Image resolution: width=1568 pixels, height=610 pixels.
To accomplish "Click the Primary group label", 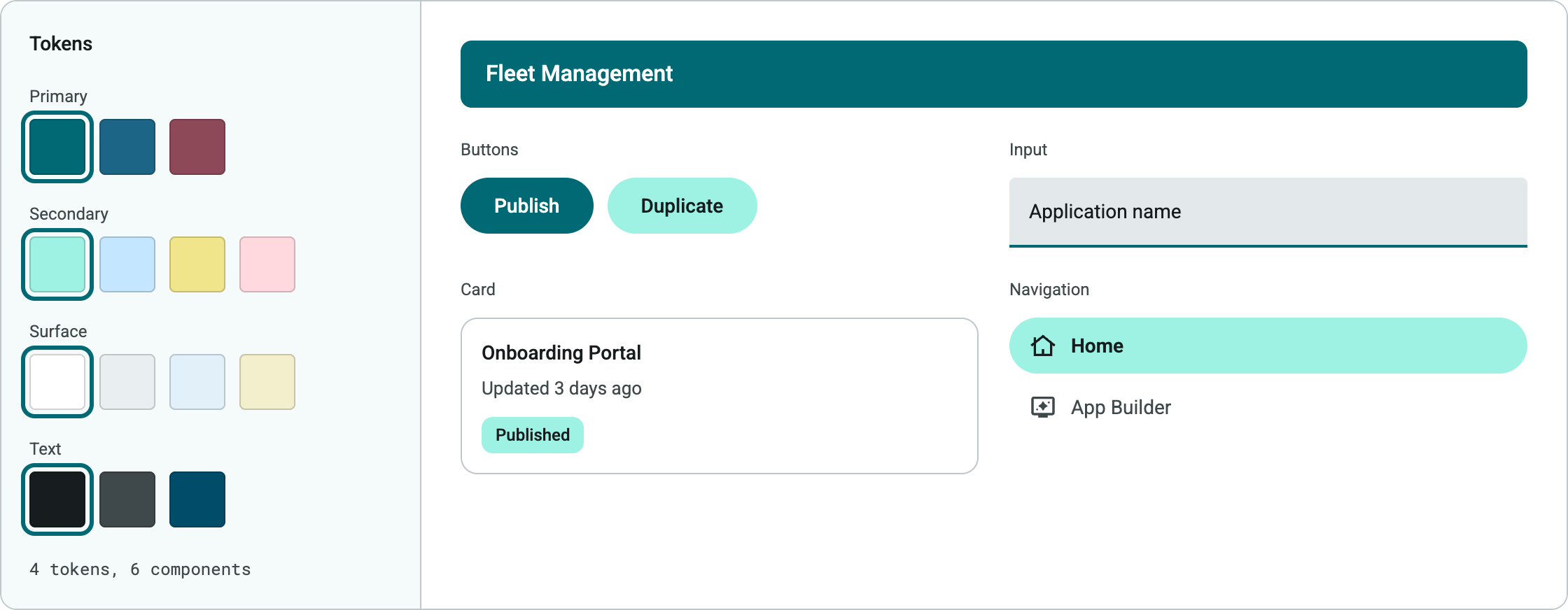I will coord(58,97).
